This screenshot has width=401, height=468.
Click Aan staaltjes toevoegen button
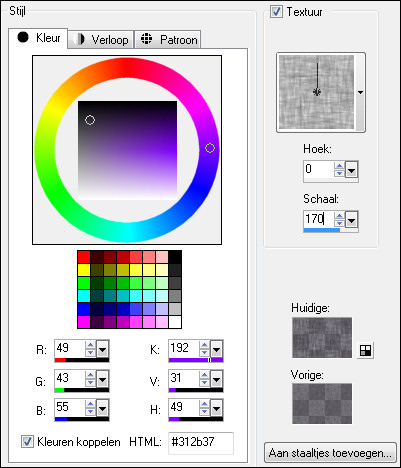[x=330, y=453]
